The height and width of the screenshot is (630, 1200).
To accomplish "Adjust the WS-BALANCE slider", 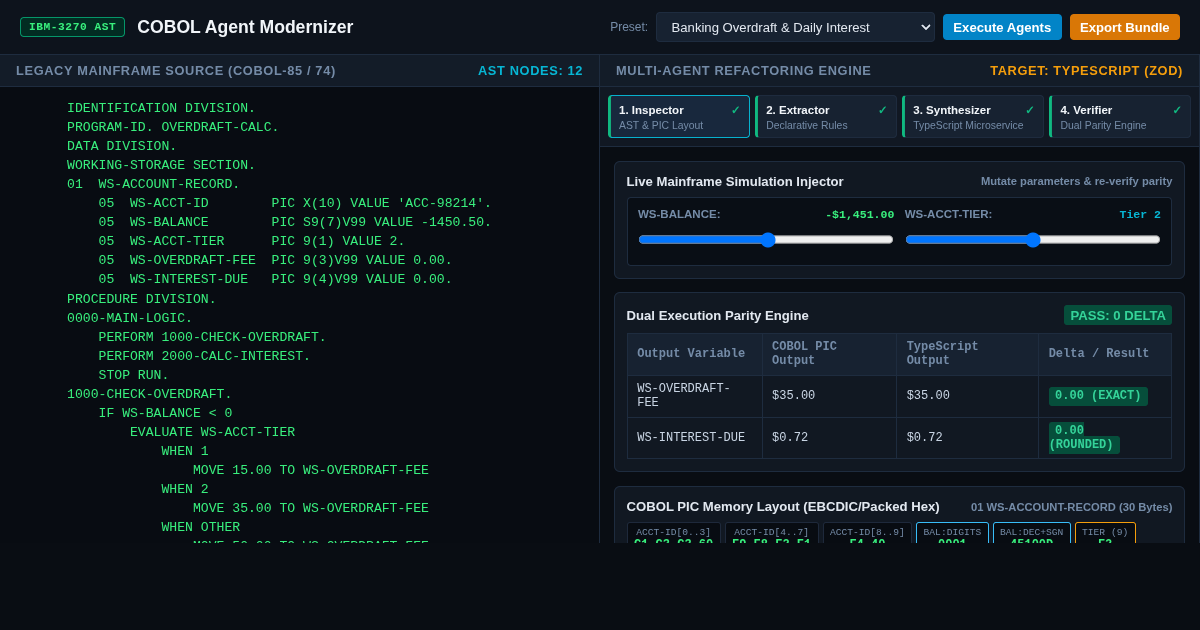I will [766, 240].
